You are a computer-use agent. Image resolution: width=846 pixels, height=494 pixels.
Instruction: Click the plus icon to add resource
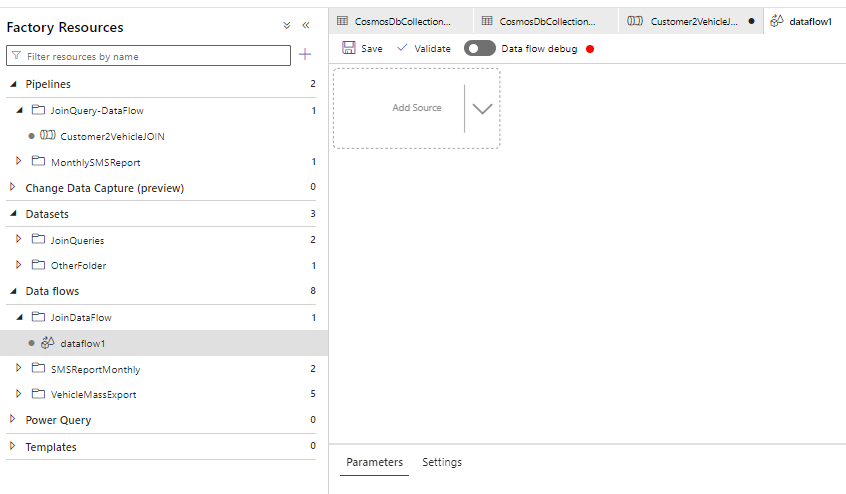(x=305, y=55)
